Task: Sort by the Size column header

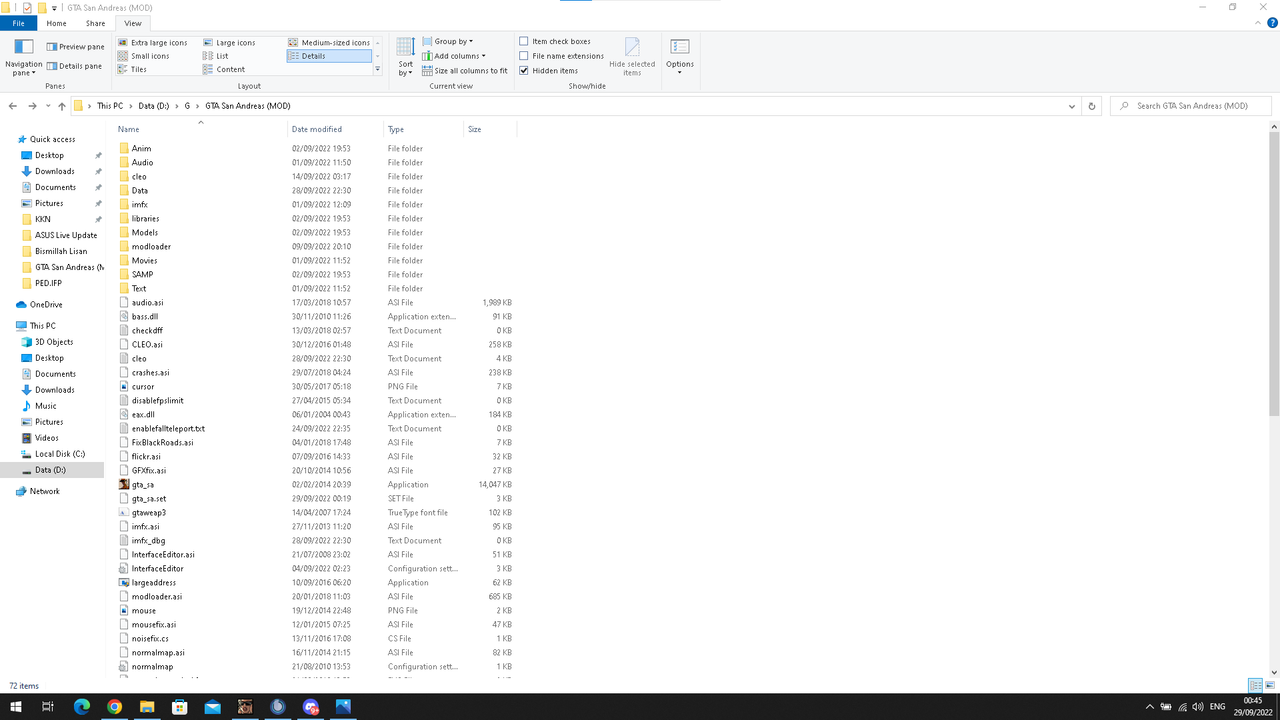Action: (490, 129)
